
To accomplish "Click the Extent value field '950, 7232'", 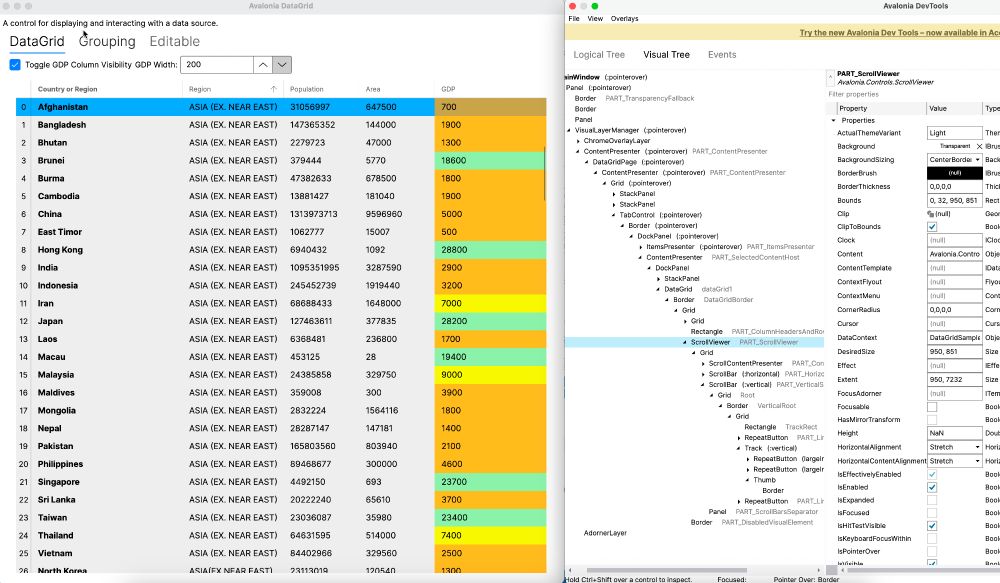I will click(955, 380).
